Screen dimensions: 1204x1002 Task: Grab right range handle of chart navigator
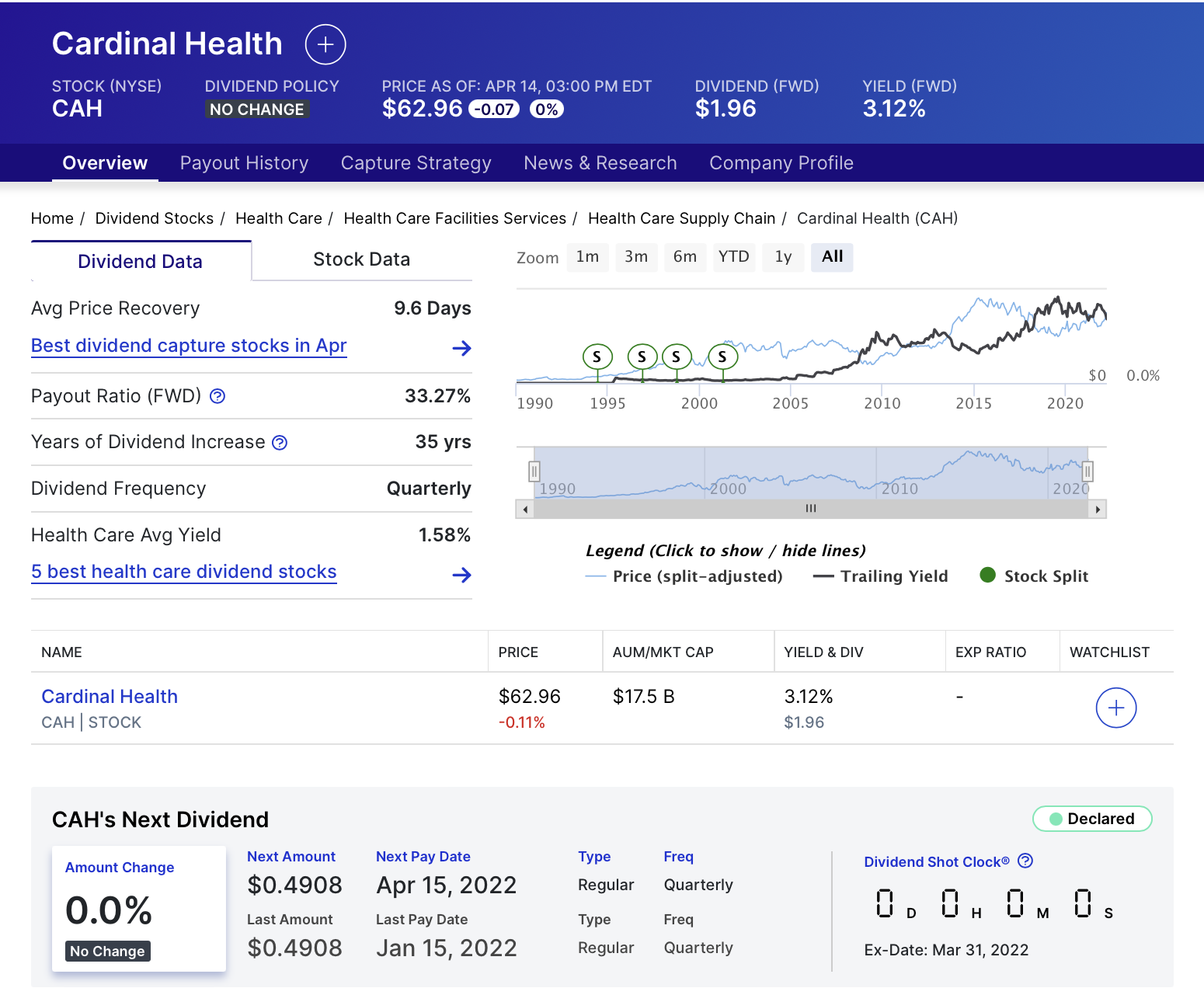[1087, 471]
